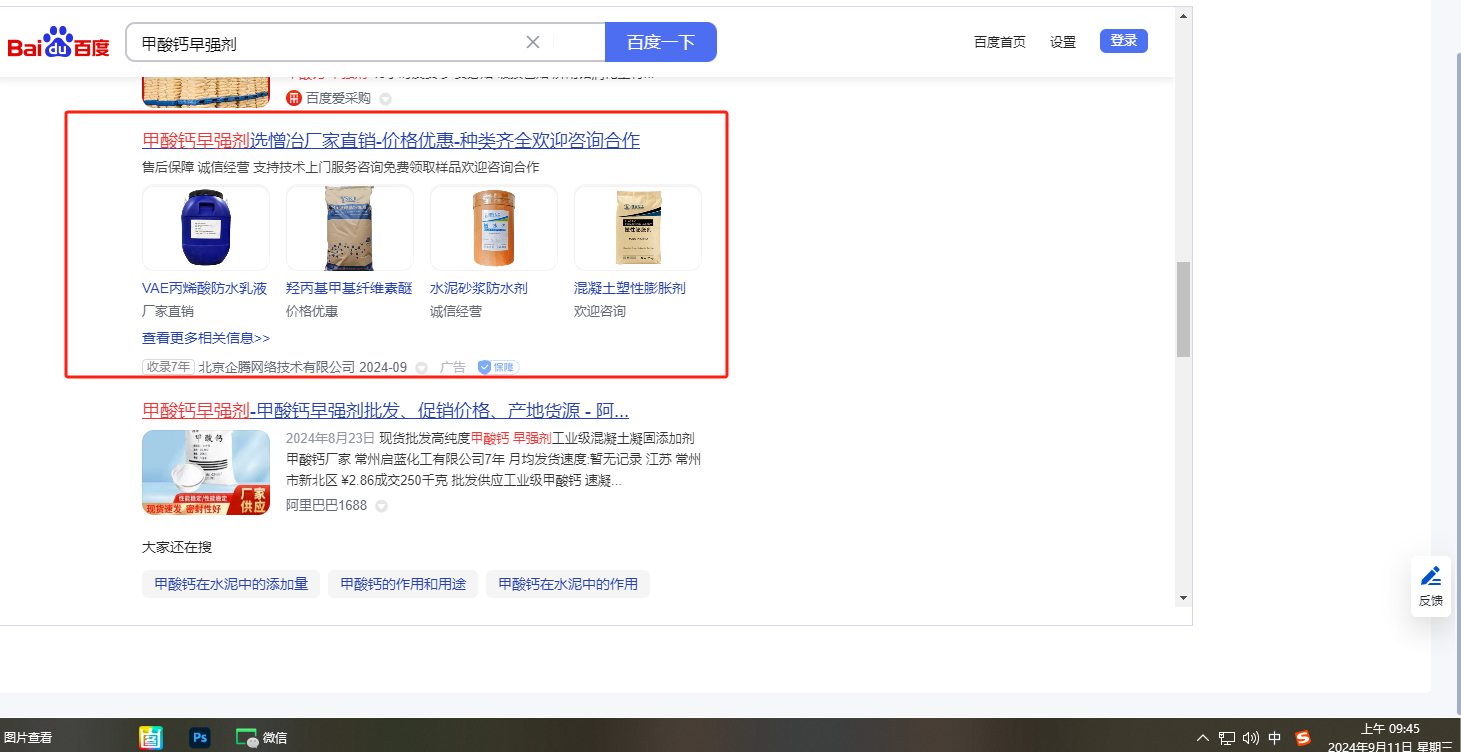
Task: Open the 混凝土塑性膨胀剂 link
Action: (x=630, y=288)
